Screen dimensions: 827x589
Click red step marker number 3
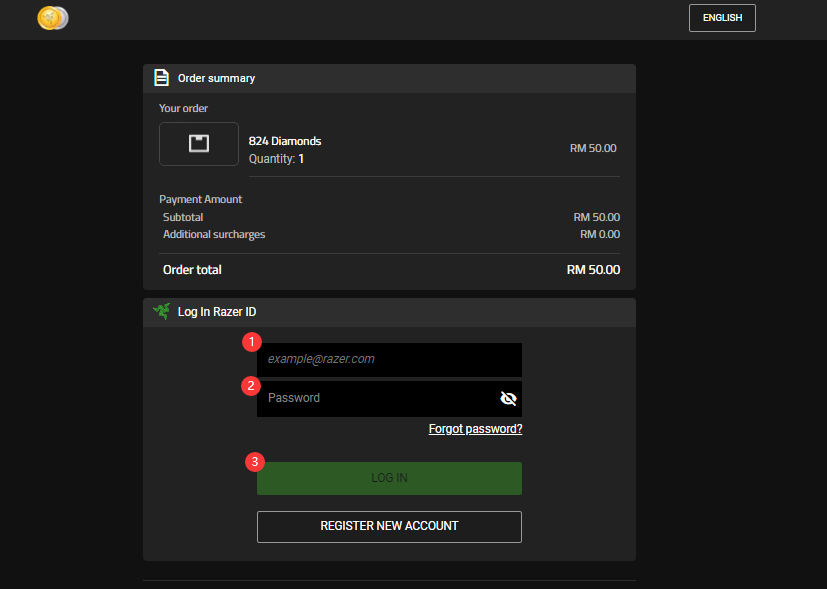(255, 462)
